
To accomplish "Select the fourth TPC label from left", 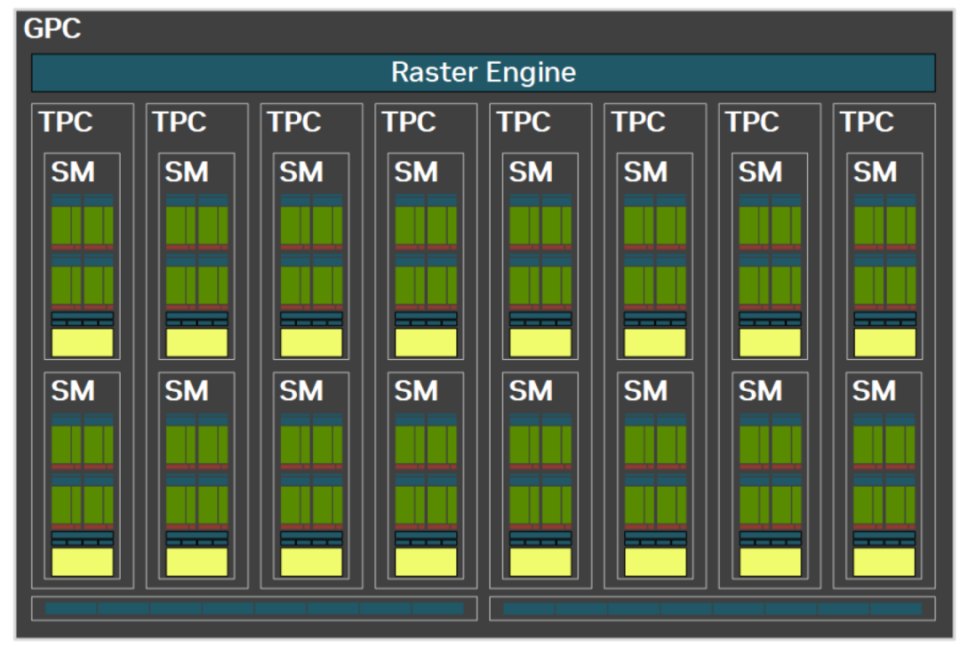I will pyautogui.click(x=409, y=123).
